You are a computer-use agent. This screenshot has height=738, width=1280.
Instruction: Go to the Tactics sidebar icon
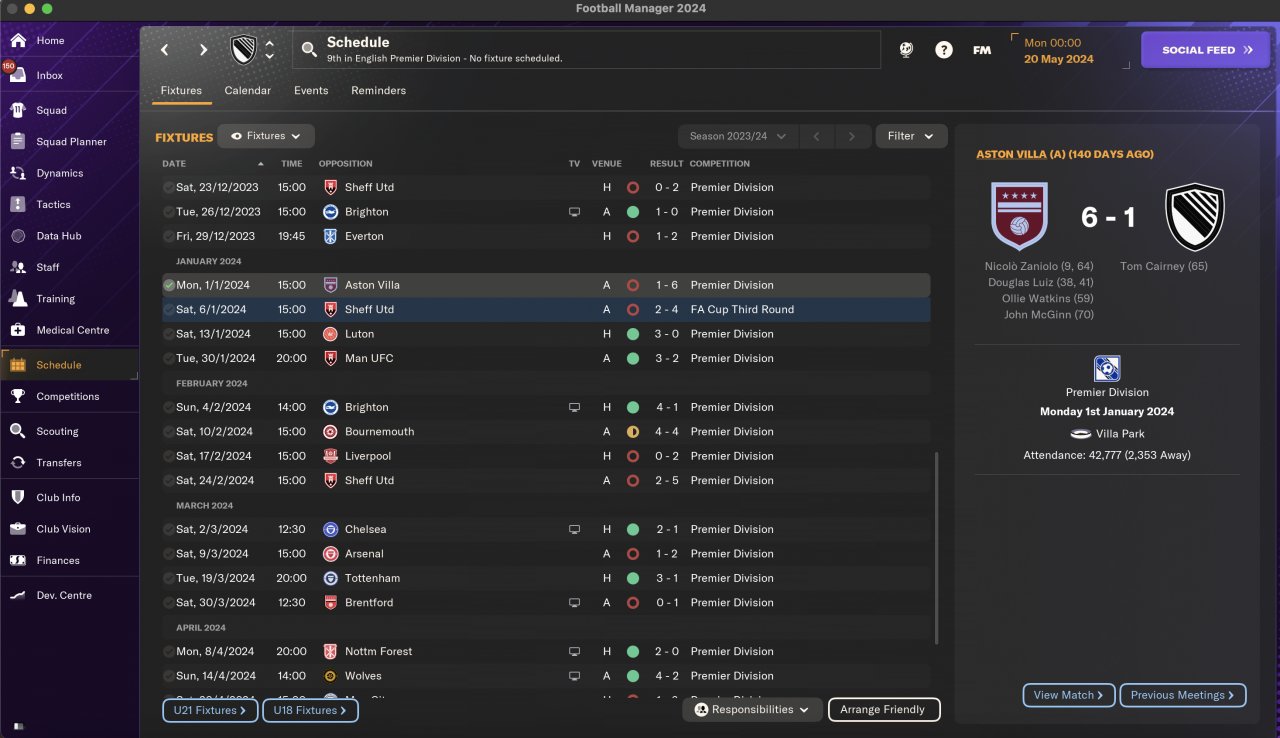click(x=18, y=204)
